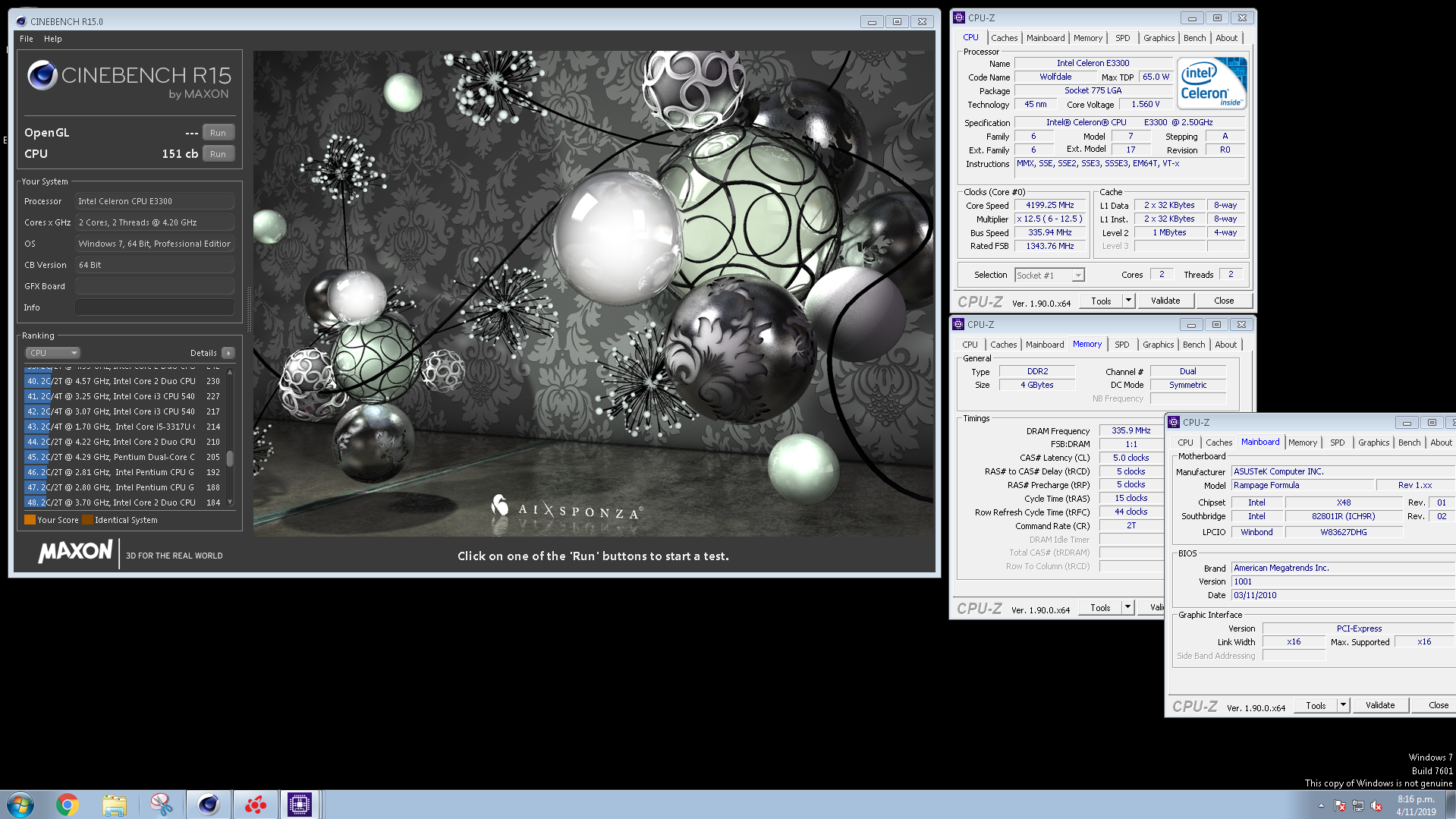This screenshot has height=819, width=1456.
Task: Select ranking entry 48, Core 2 Duo 3.70 GHz
Action: [123, 502]
